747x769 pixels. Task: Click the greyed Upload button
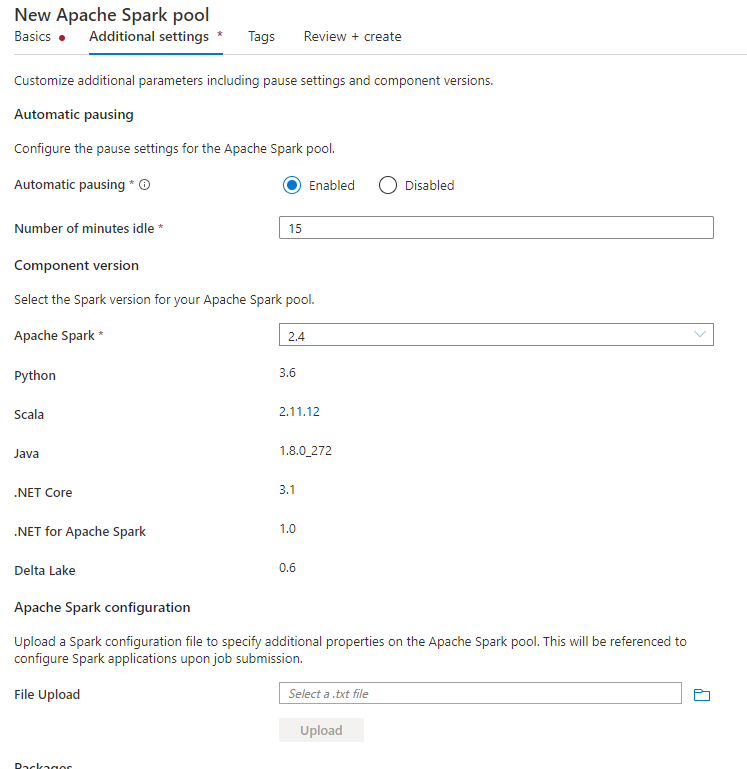[321, 730]
